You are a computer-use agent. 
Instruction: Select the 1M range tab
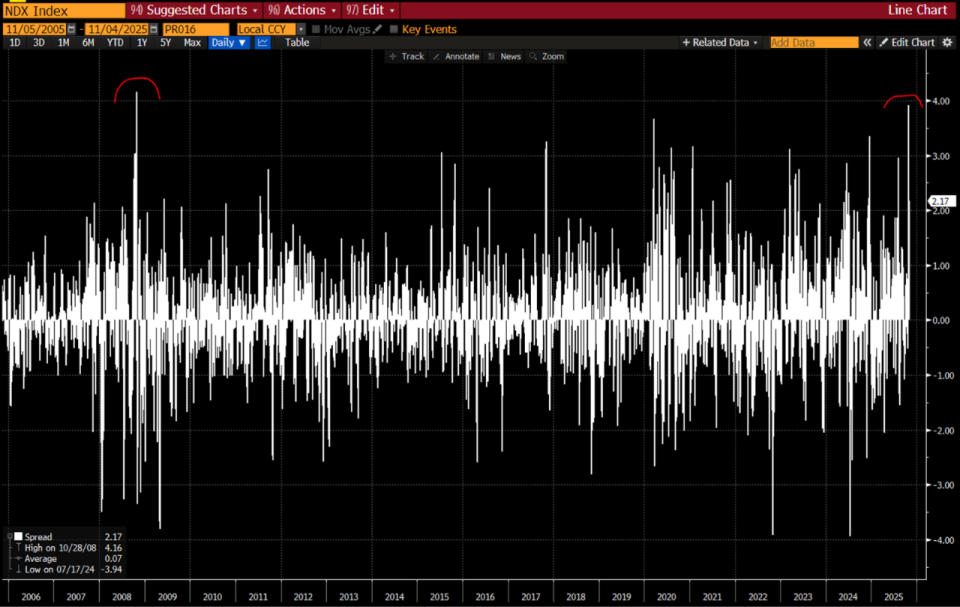pyautogui.click(x=63, y=42)
